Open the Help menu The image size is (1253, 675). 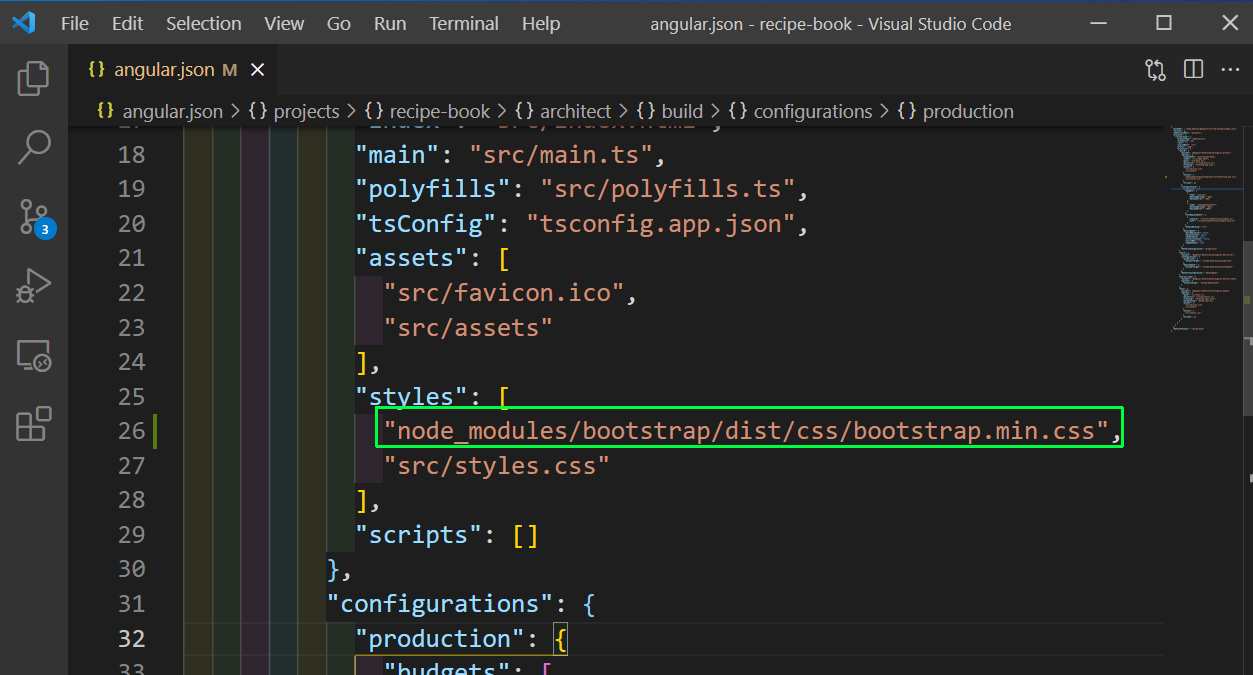(x=541, y=23)
